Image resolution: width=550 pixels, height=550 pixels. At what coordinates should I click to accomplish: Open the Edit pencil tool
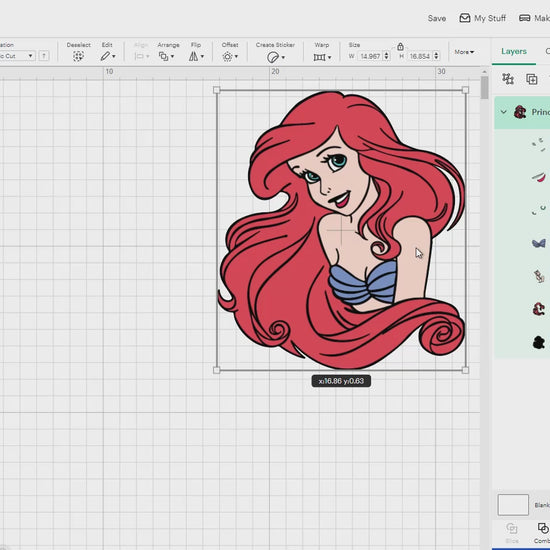click(x=105, y=56)
